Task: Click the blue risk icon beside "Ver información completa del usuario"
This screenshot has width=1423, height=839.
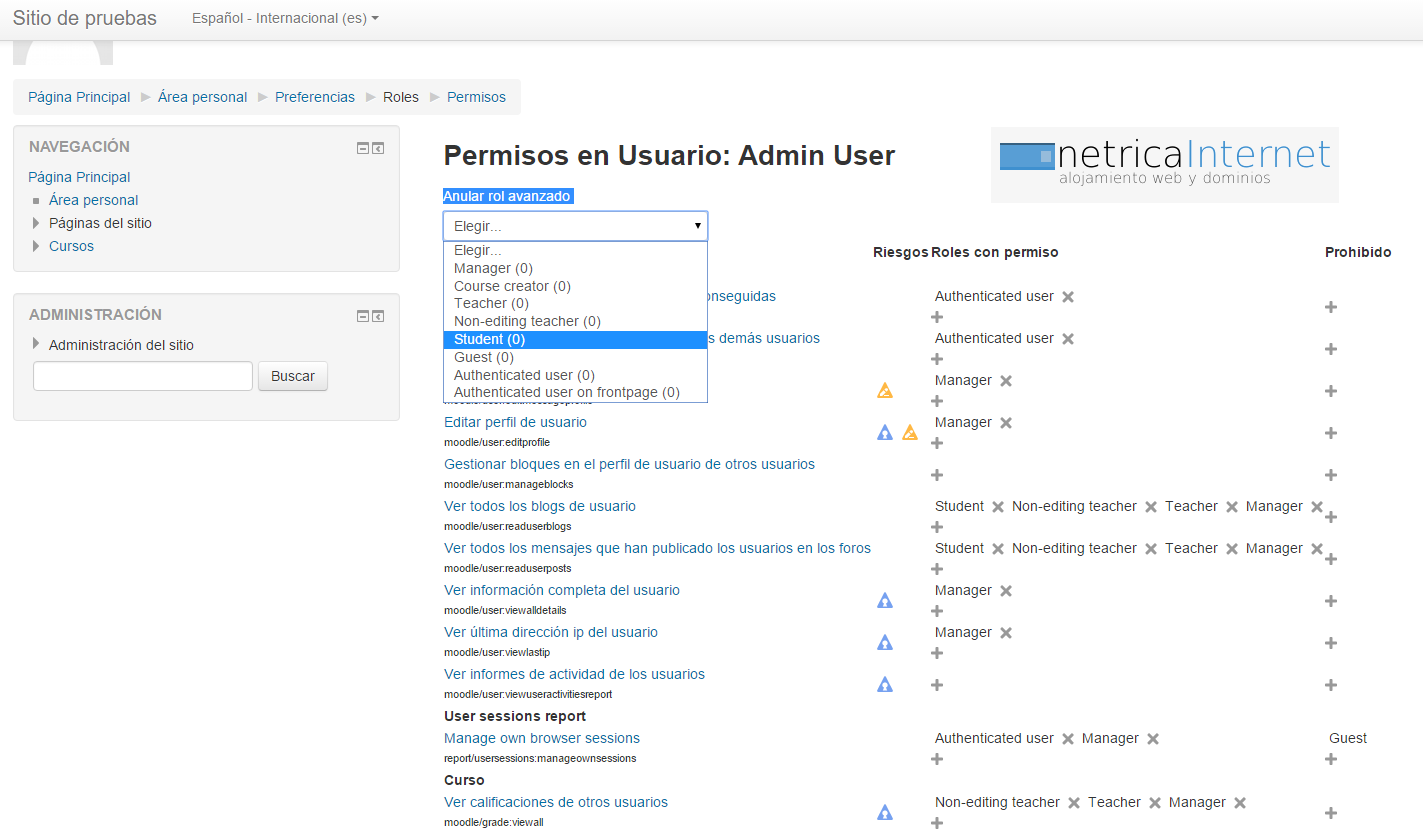Action: pos(884,600)
